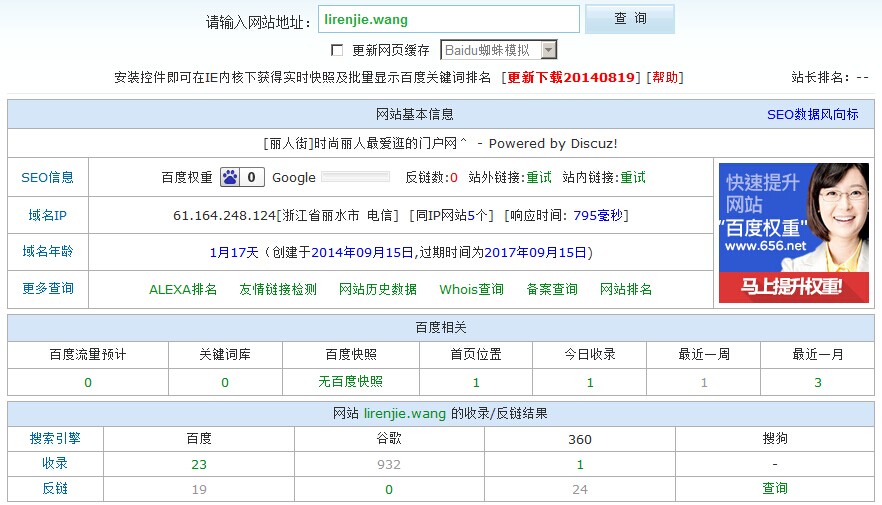Click the 首页位置 value 1
882x505 pixels.
click(476, 382)
